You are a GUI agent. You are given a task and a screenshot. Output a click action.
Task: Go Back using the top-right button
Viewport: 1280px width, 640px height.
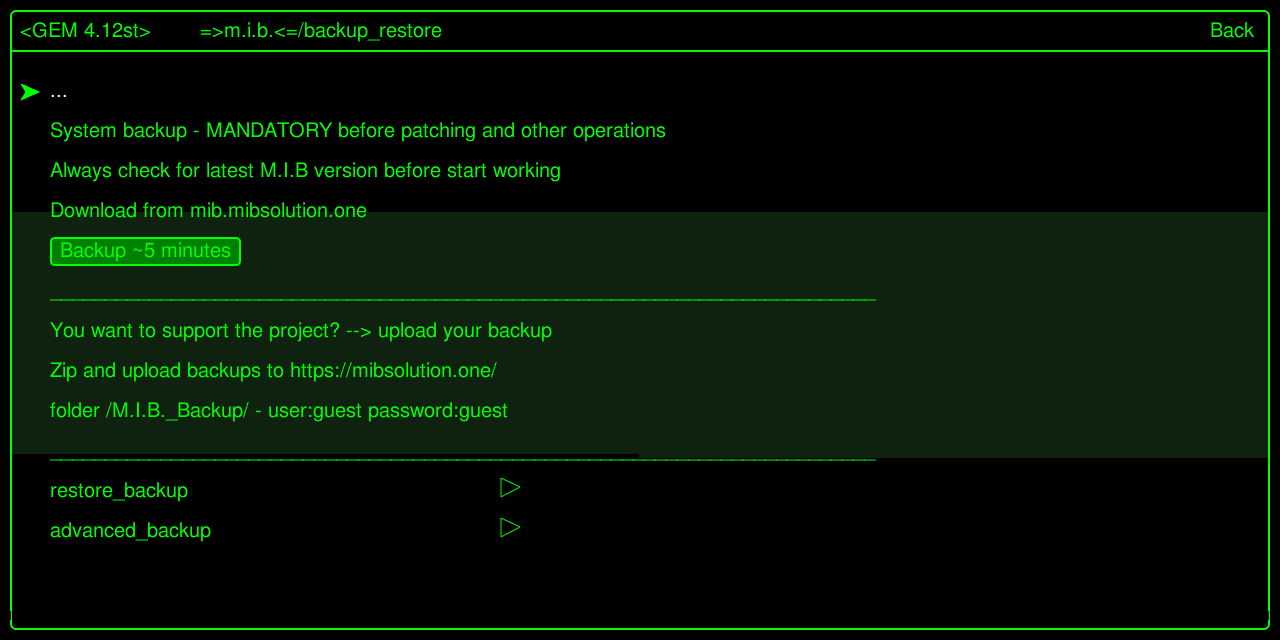click(x=1231, y=31)
